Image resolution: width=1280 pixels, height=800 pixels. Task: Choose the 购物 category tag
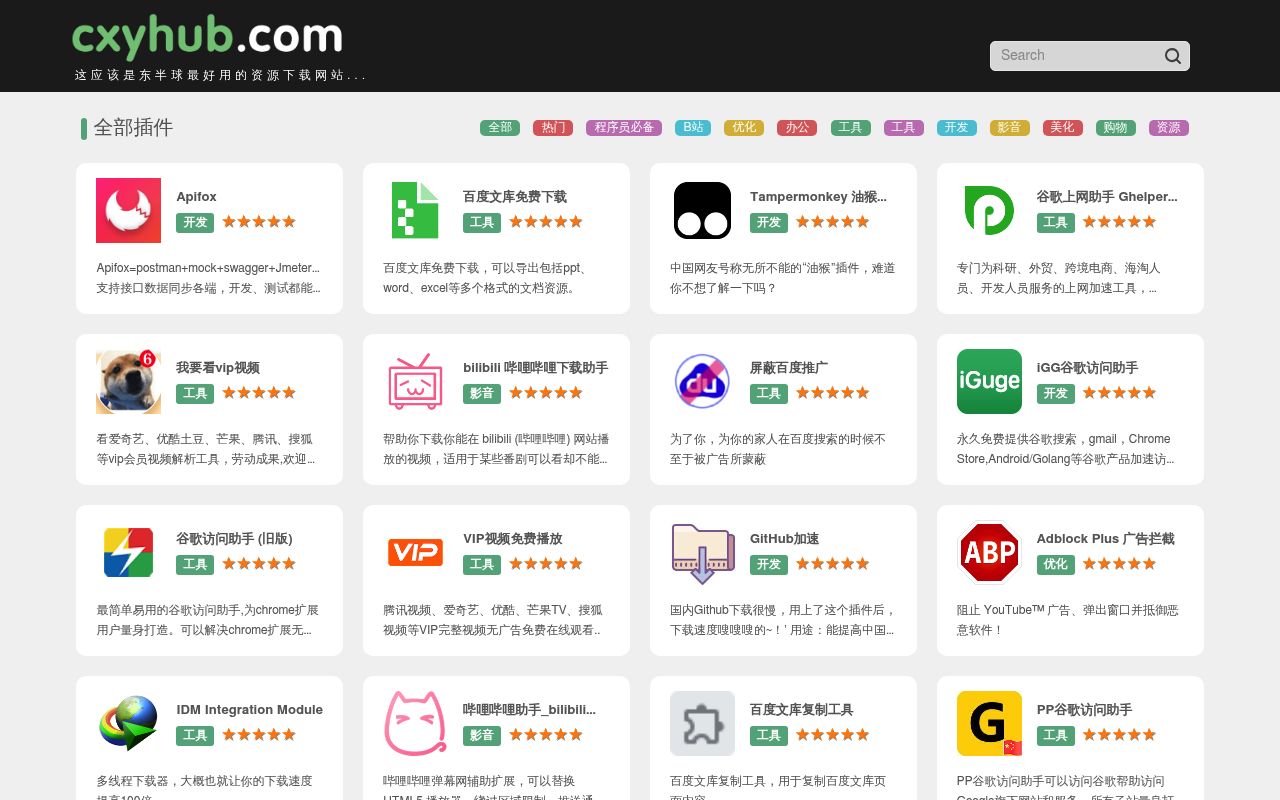[x=1115, y=128]
